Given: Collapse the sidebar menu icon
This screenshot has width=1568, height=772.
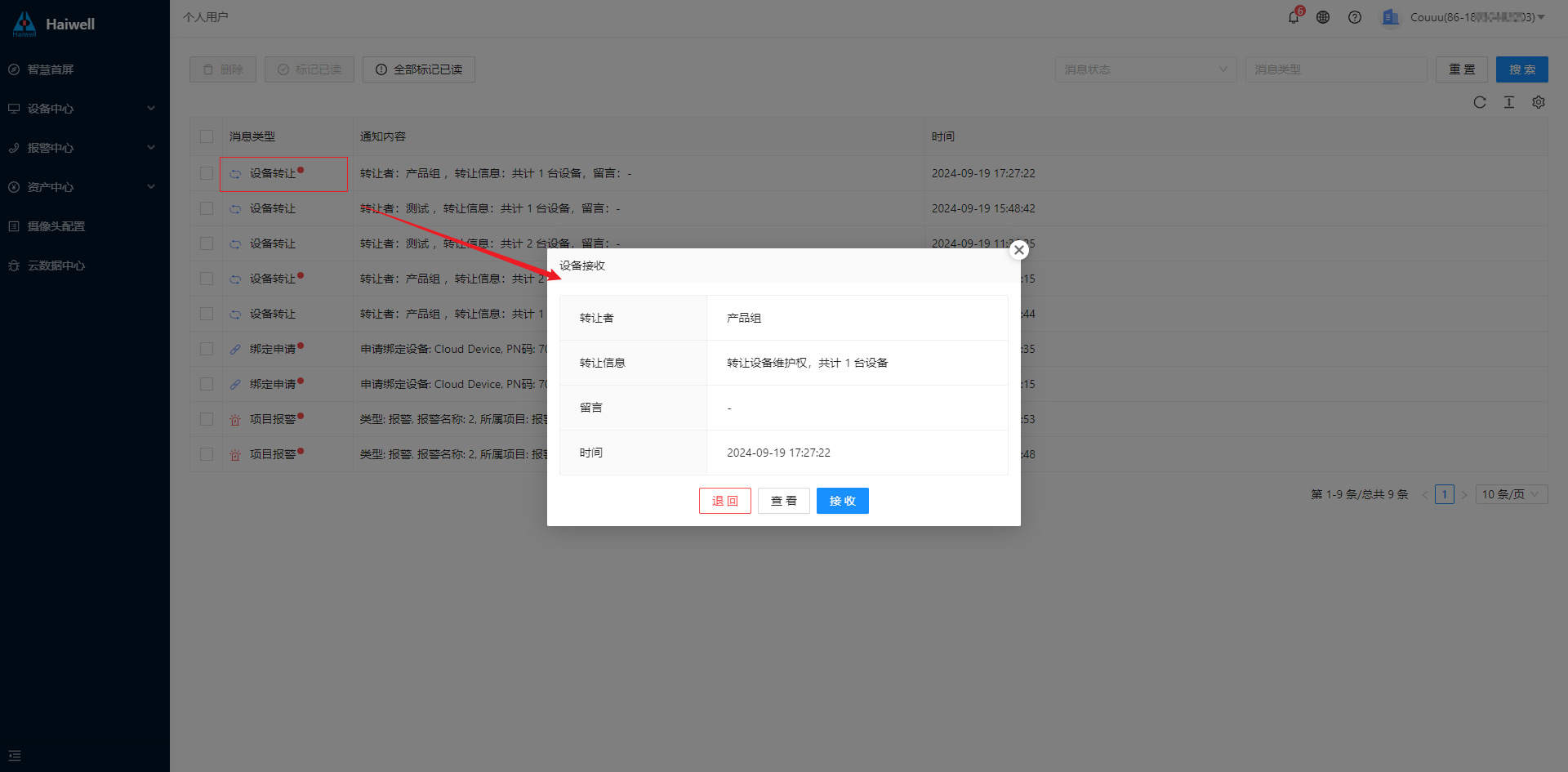Looking at the screenshot, I should click(15, 756).
